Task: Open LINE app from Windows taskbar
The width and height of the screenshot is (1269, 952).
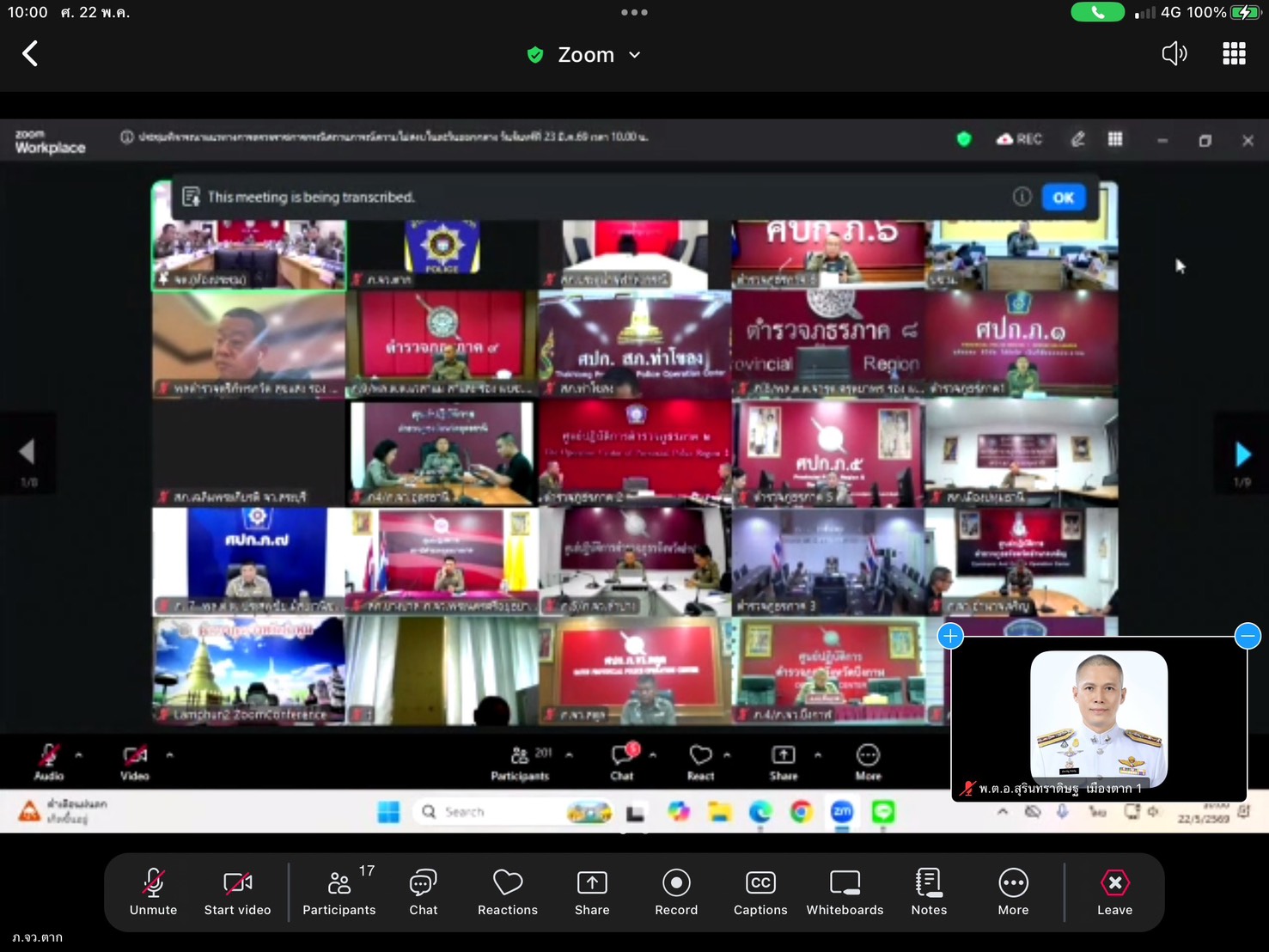Action: coord(883,812)
